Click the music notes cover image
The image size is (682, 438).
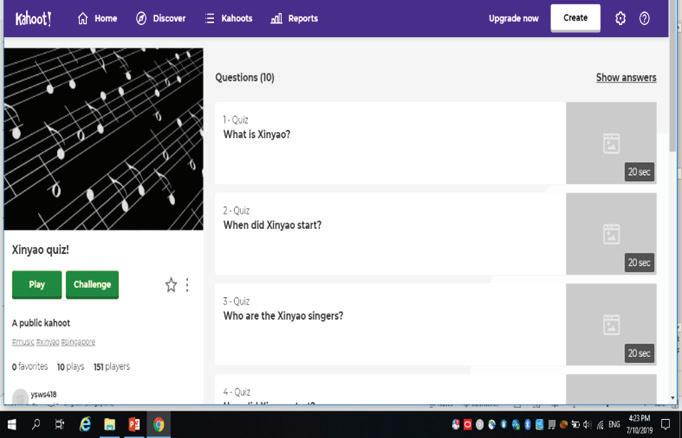104,139
